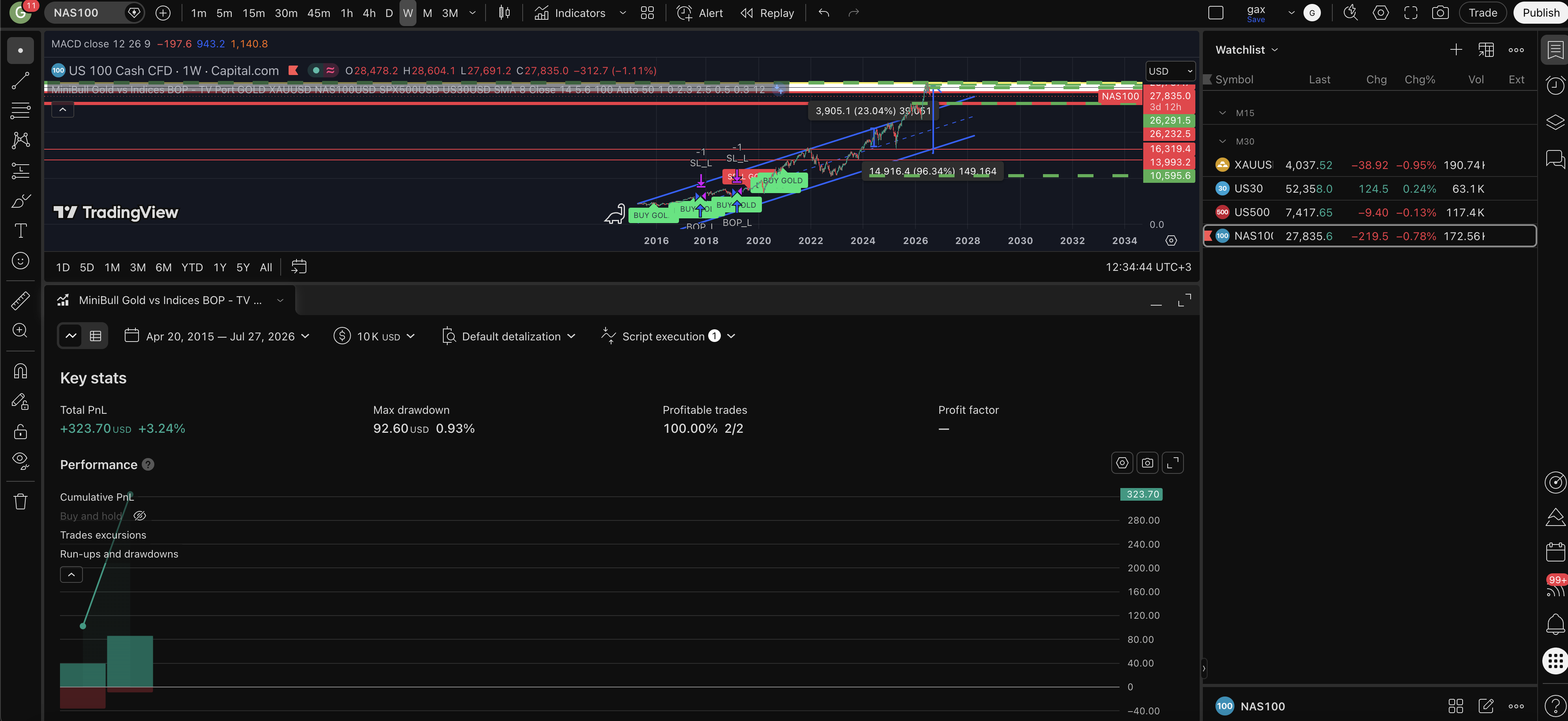Set chart range to YTD
The width and height of the screenshot is (1568, 721).
pos(192,267)
